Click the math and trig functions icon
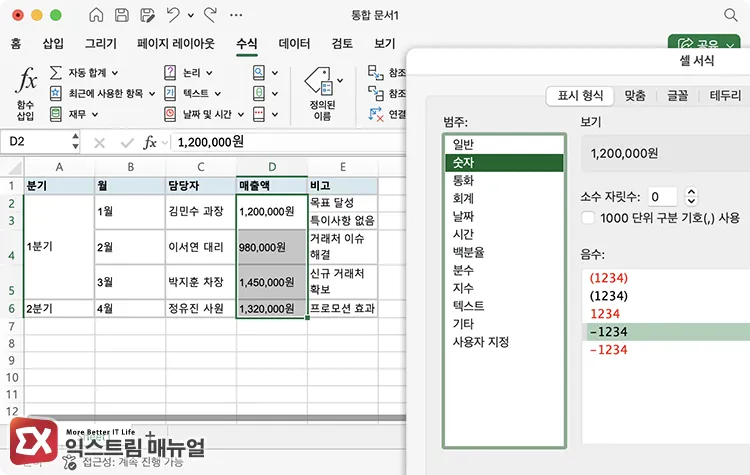Viewport: 750px width, 475px height. click(259, 93)
